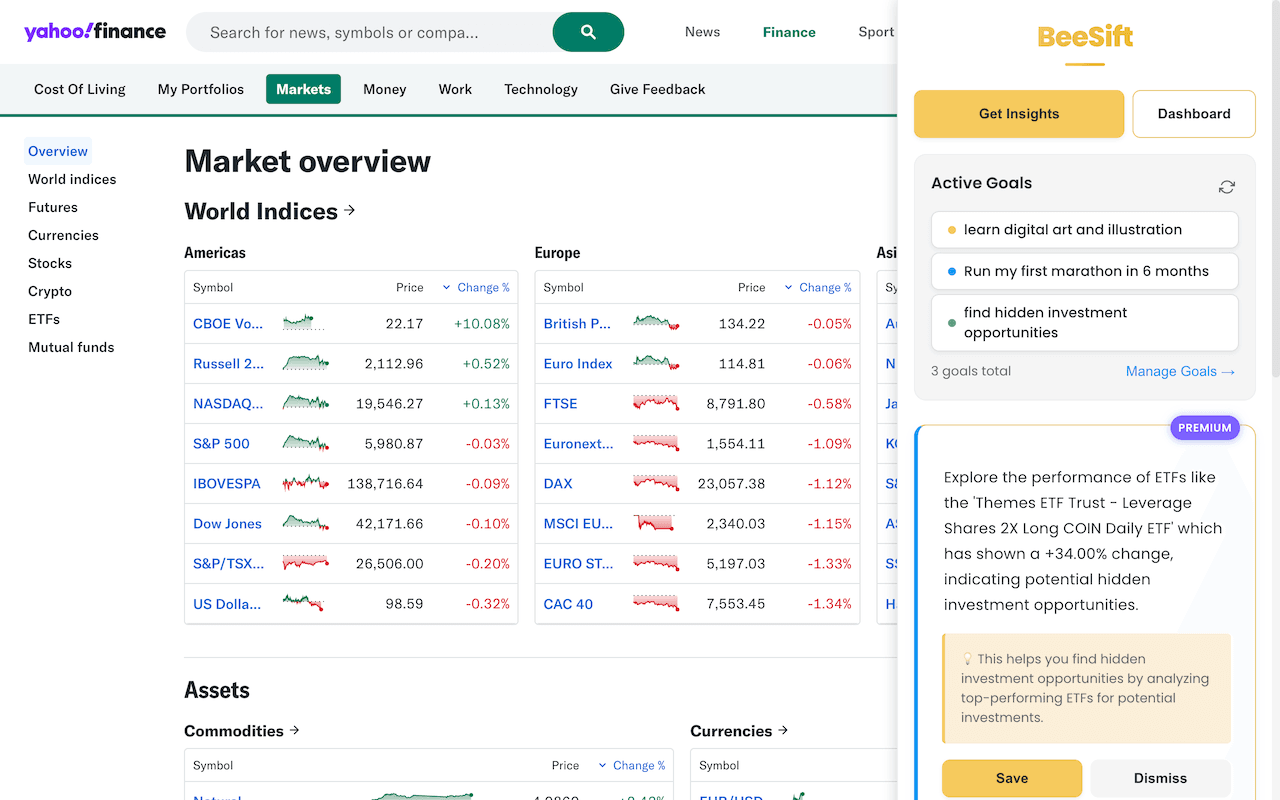Save the ETF insight
Viewport: 1280px width, 800px height.
coord(1011,778)
